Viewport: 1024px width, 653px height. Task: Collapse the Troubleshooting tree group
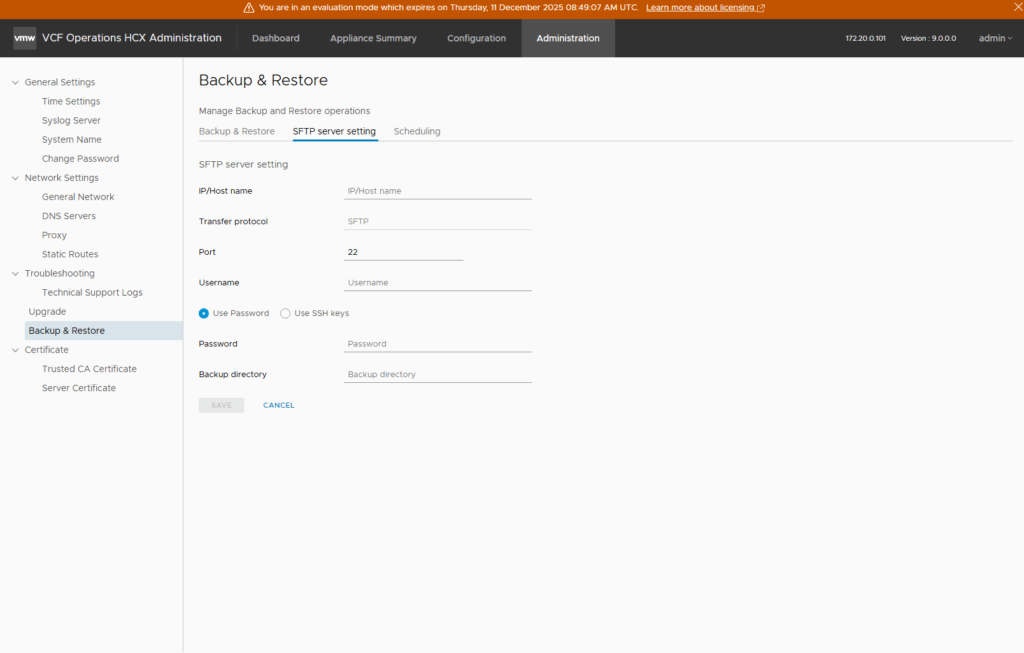15,273
